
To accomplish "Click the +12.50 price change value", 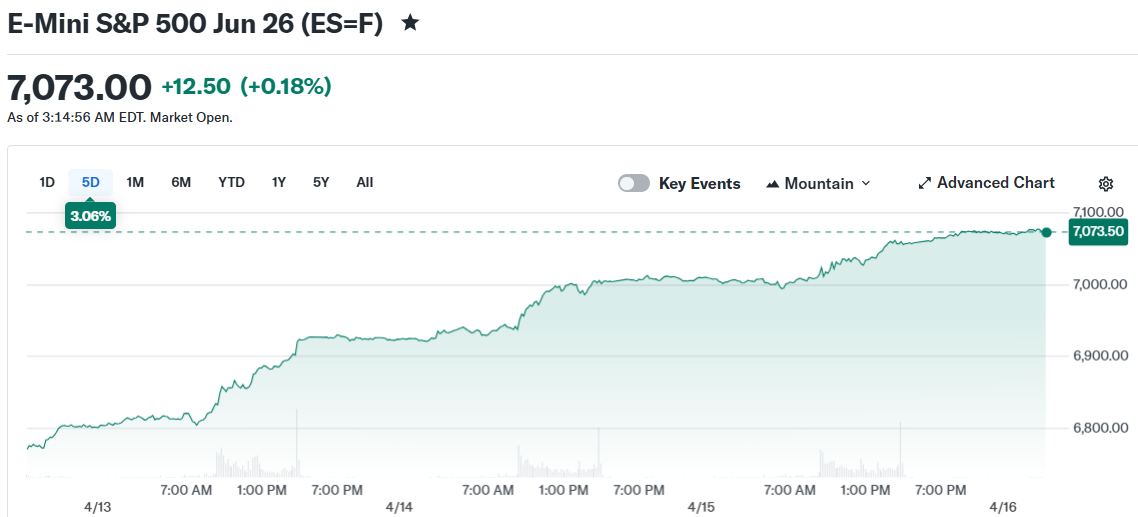I will [x=196, y=87].
